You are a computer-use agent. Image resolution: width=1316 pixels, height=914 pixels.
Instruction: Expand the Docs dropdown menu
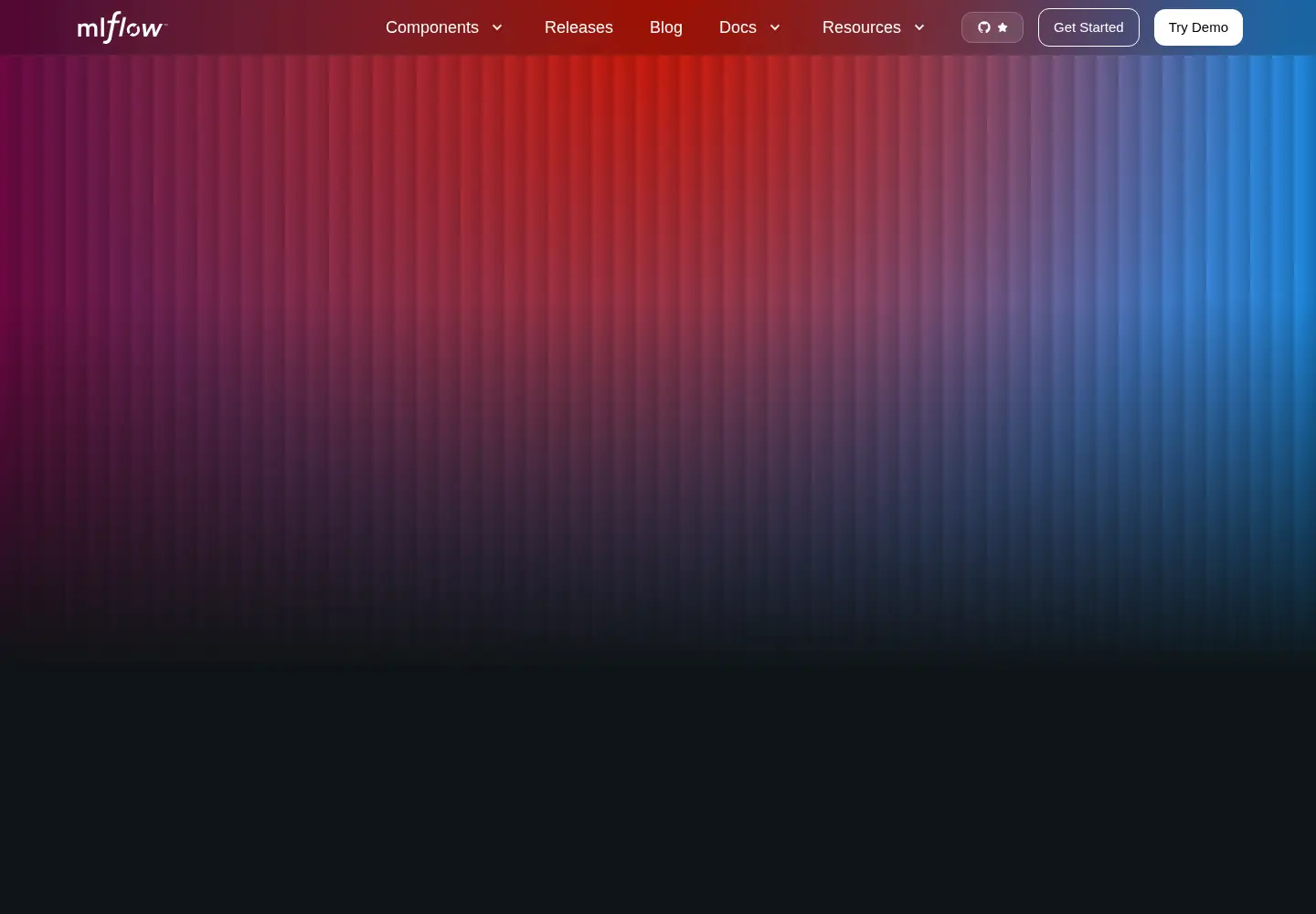750,27
